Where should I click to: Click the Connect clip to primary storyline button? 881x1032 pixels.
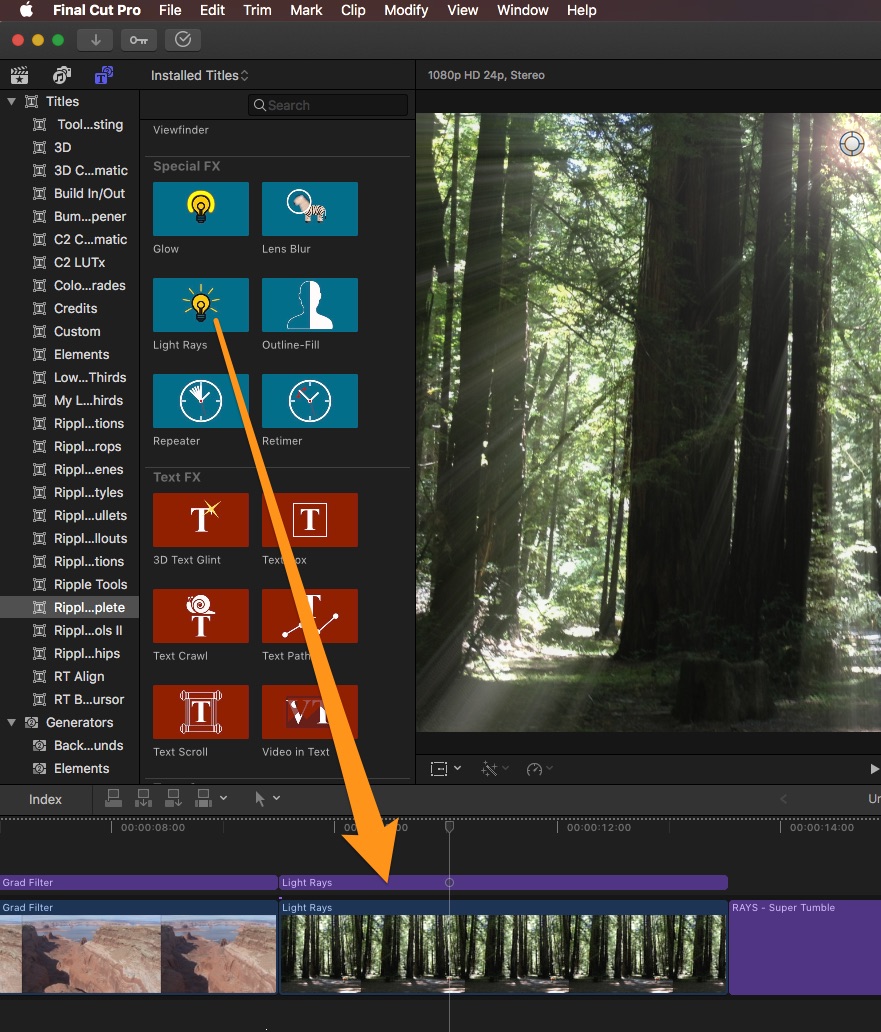[x=113, y=798]
